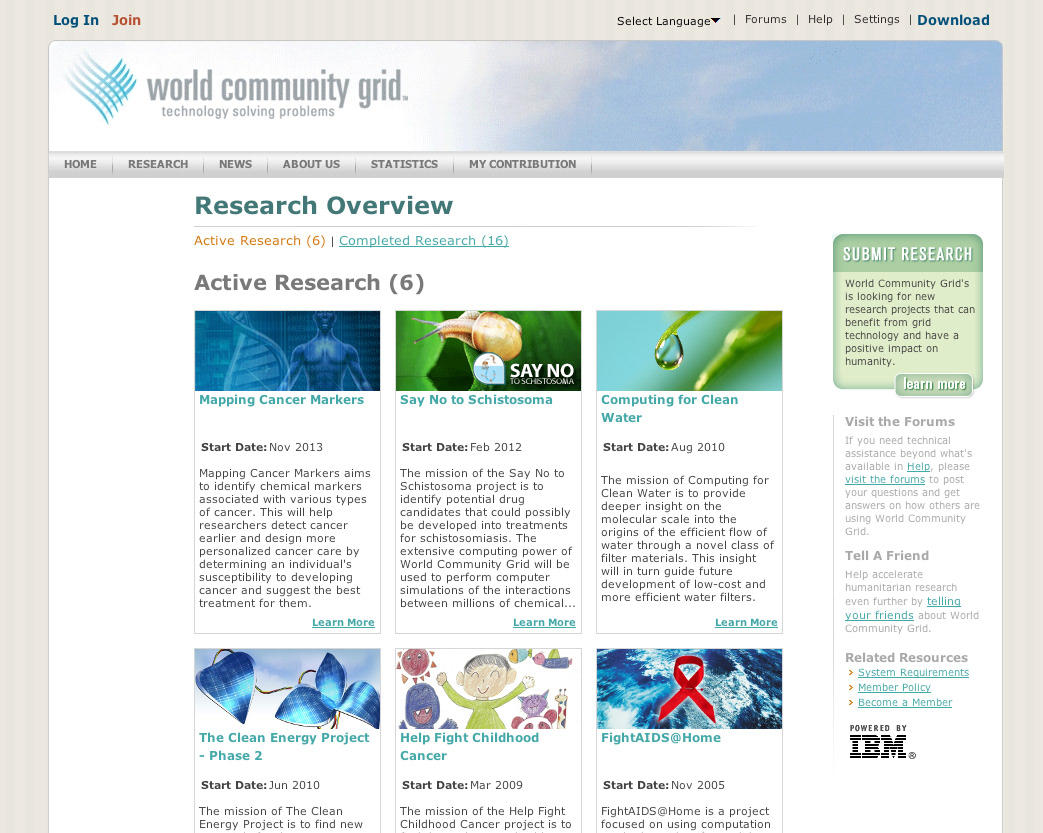The width and height of the screenshot is (1043, 833).
Task: Click the 'Start Date: Feb 2012' text
Action: 462,447
